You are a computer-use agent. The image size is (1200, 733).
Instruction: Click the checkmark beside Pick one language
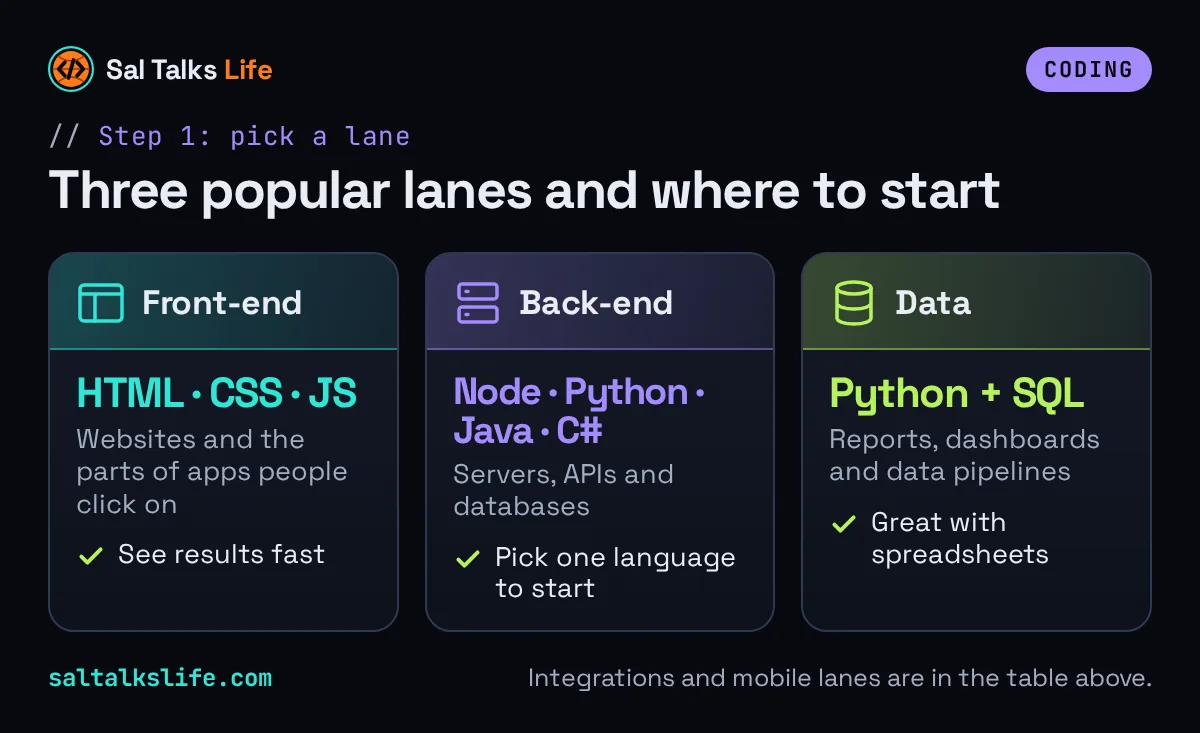pyautogui.click(x=467, y=559)
